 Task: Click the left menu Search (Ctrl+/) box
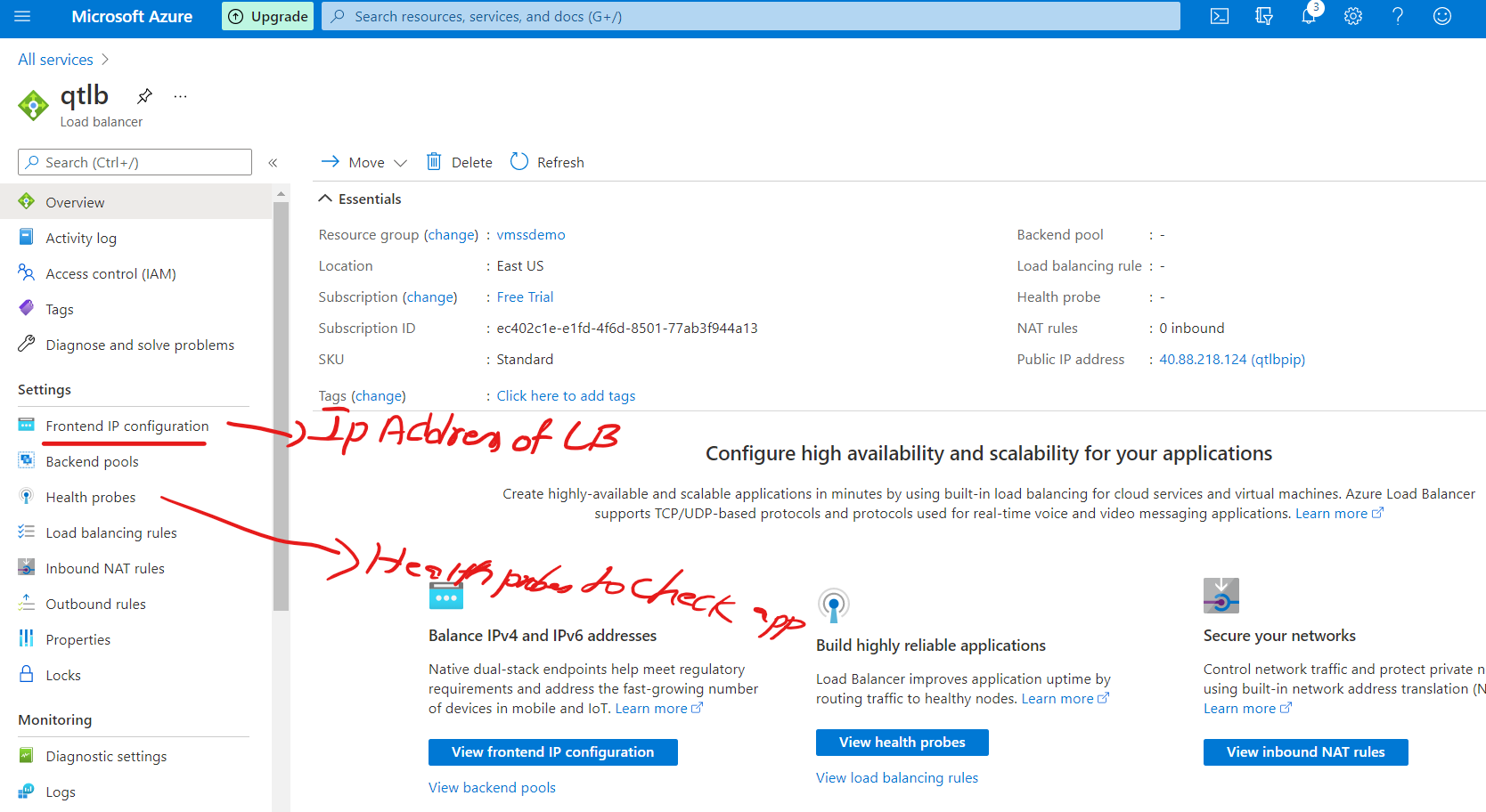pos(135,162)
